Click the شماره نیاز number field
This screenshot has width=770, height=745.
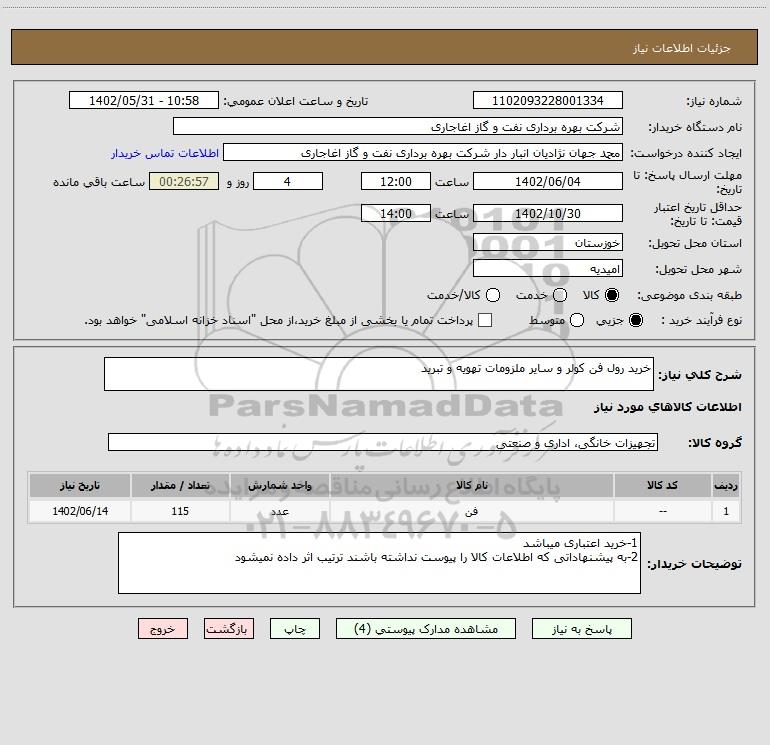tap(548, 100)
